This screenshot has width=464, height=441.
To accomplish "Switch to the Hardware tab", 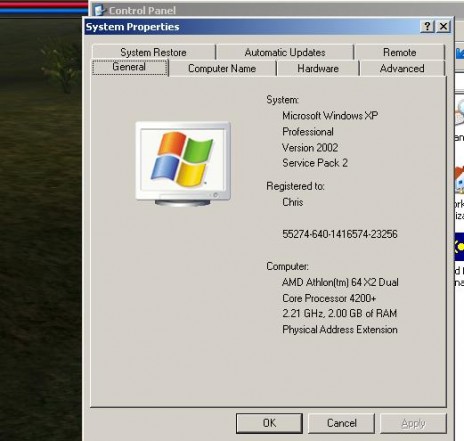I will tap(318, 69).
